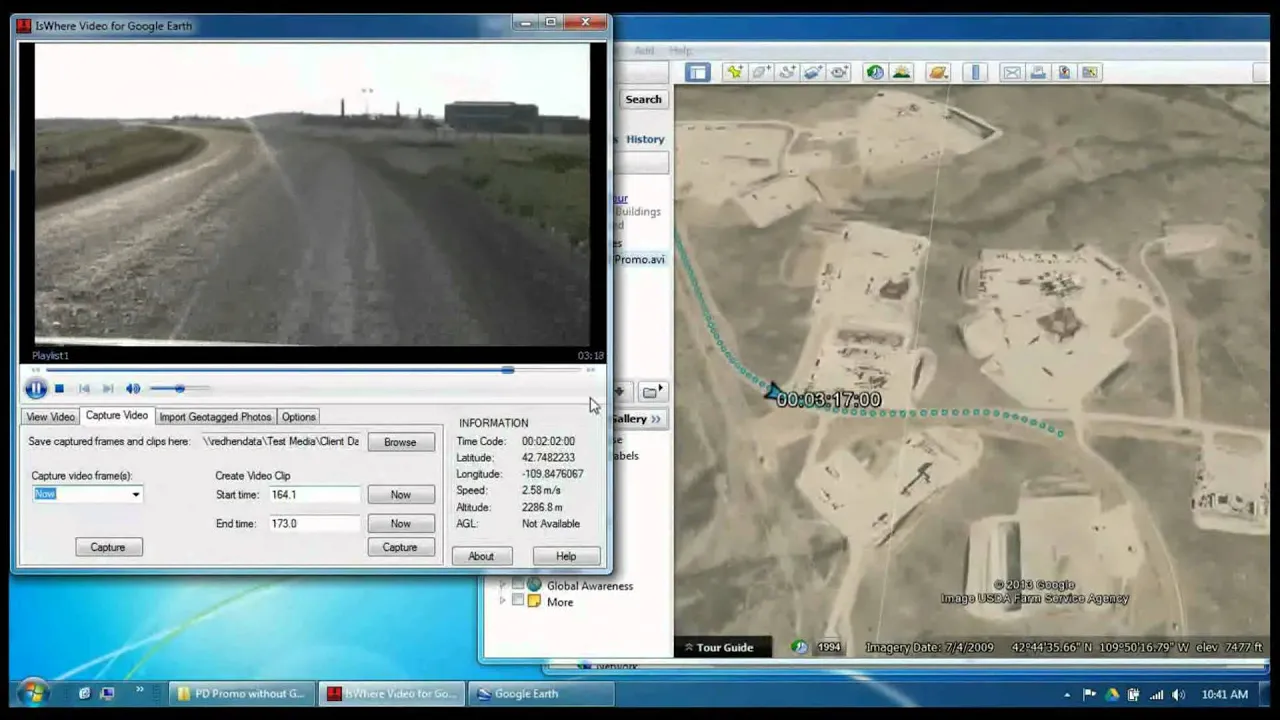Set end time with its Now button
This screenshot has width=1280, height=720.
(400, 523)
